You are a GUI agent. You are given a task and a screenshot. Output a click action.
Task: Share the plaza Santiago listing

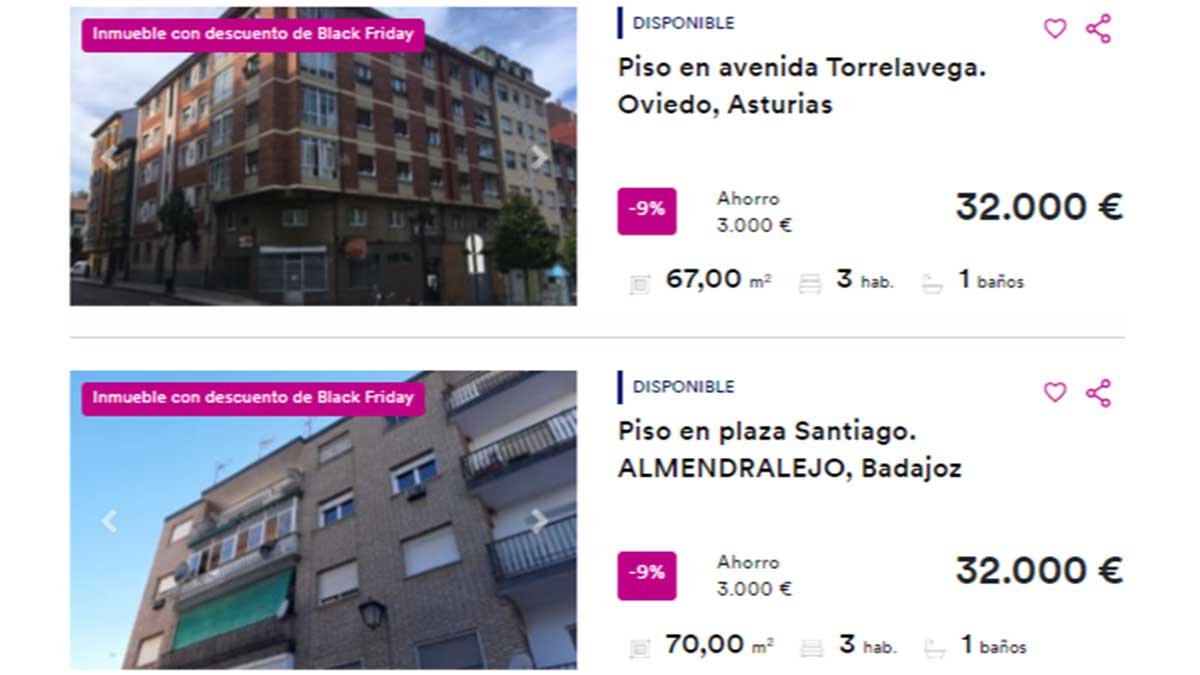(x=1098, y=393)
